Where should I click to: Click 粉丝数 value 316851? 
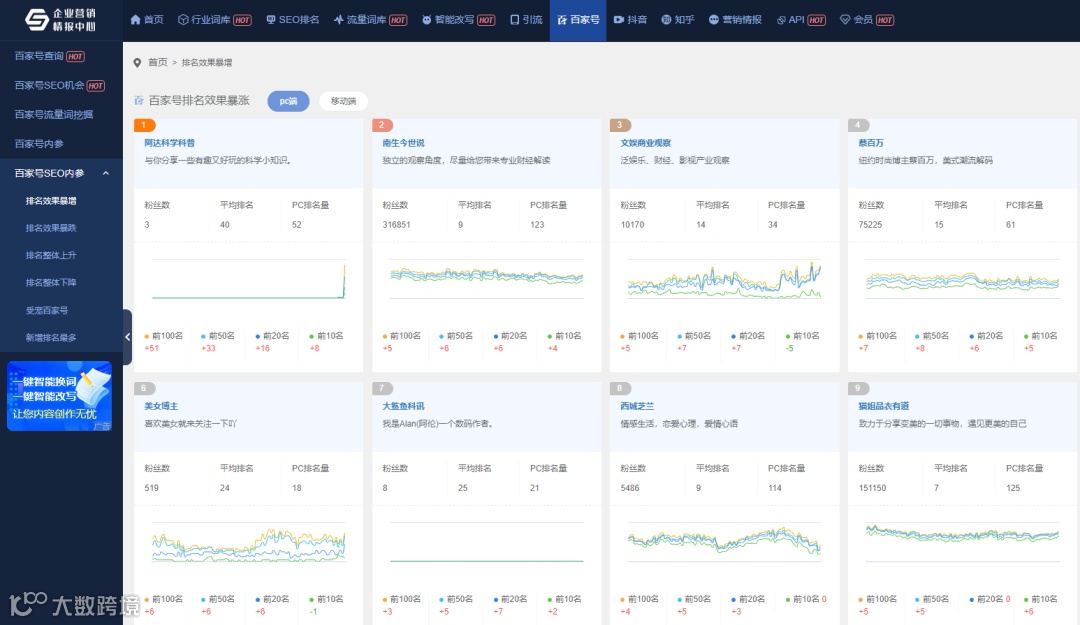pos(396,225)
